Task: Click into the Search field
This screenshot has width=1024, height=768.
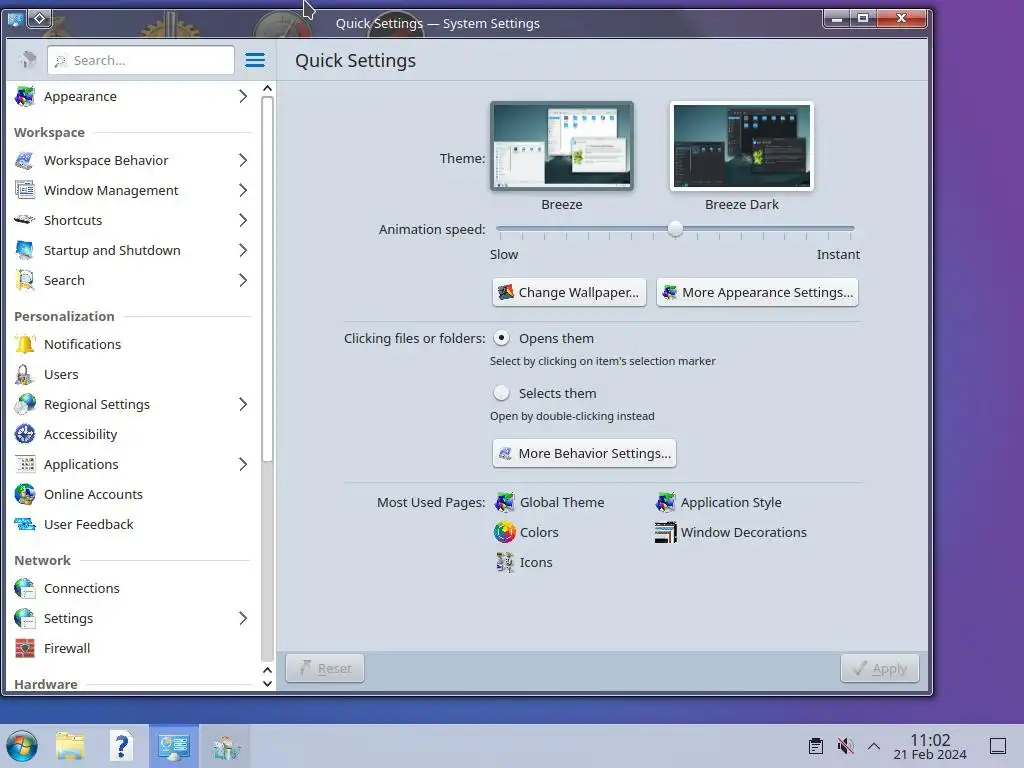Action: (141, 60)
